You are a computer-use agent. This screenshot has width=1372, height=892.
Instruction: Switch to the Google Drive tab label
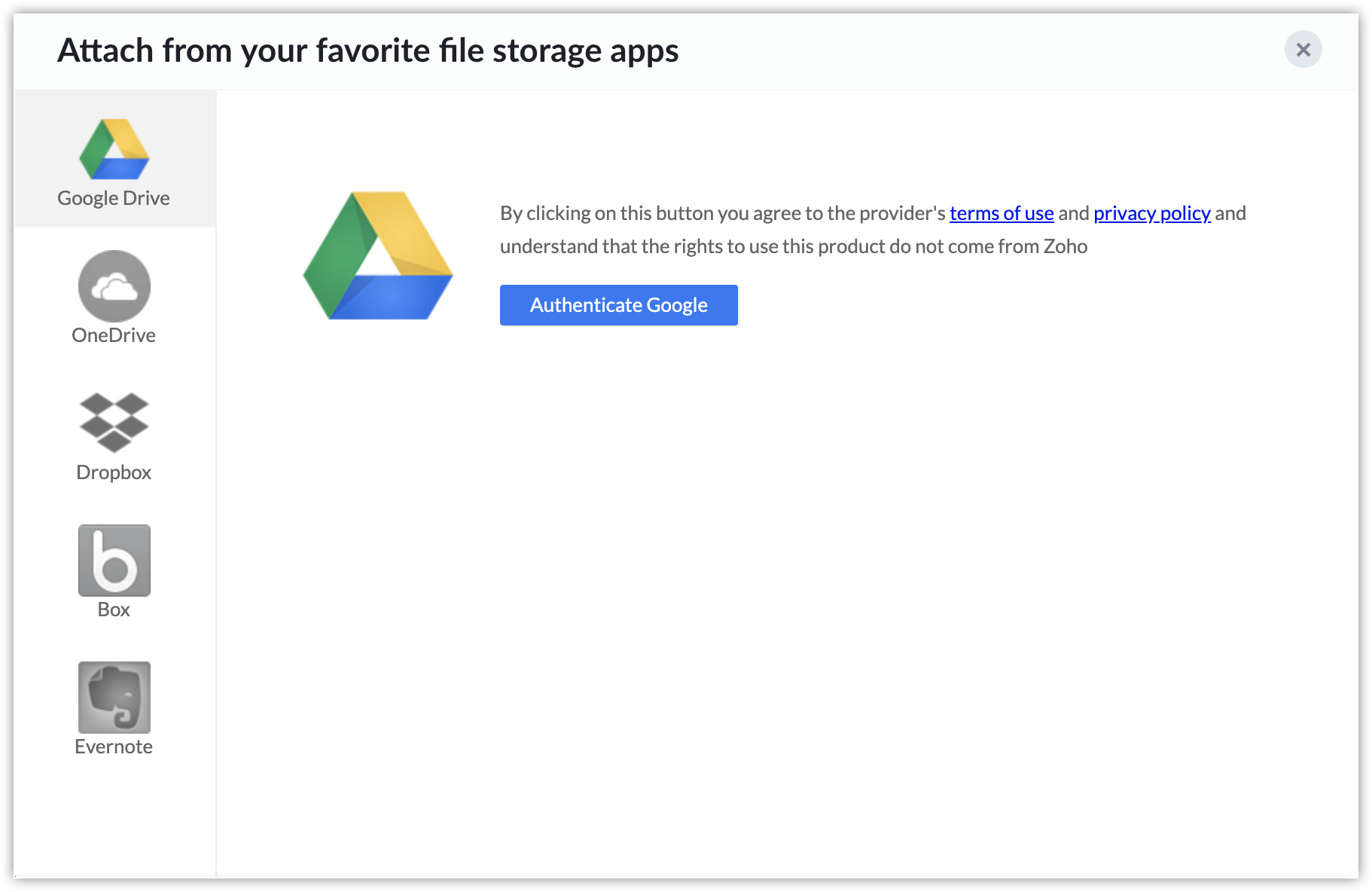click(x=114, y=198)
